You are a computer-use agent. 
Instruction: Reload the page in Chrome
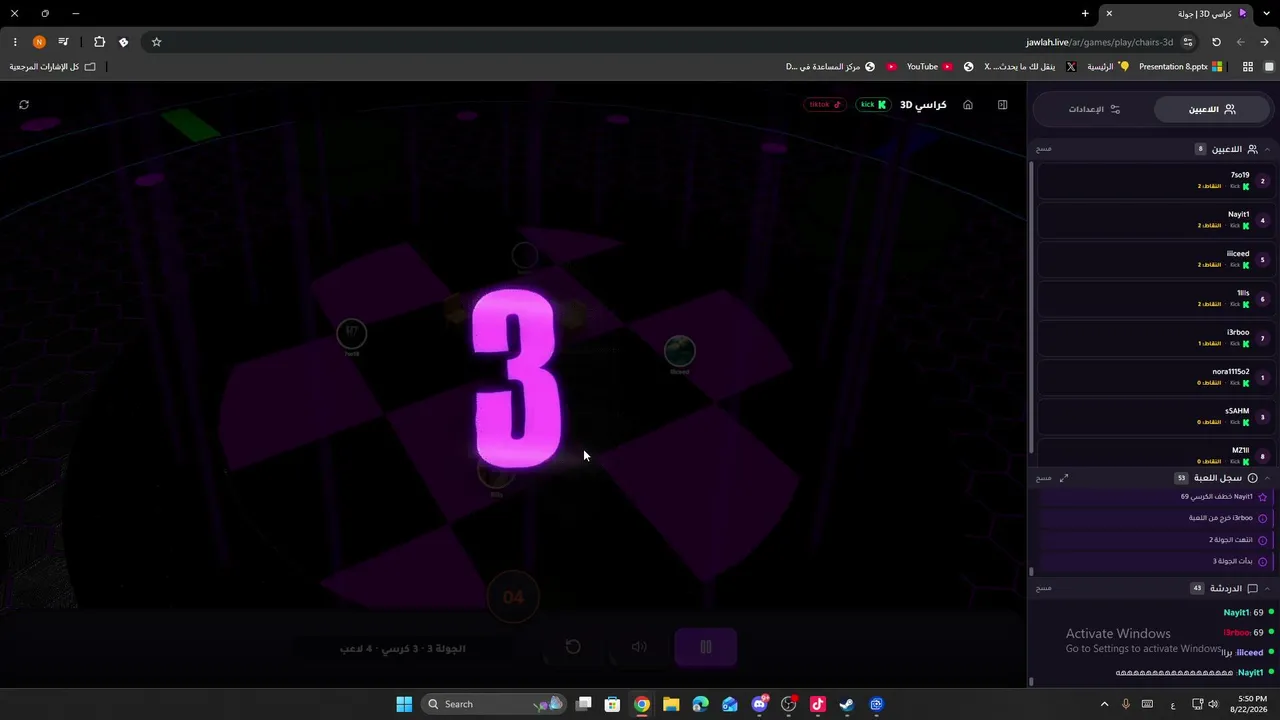click(x=1216, y=42)
